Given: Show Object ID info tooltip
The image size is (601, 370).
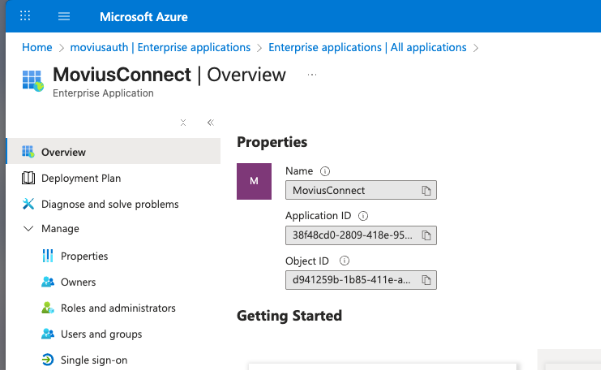Looking at the screenshot, I should [344, 261].
